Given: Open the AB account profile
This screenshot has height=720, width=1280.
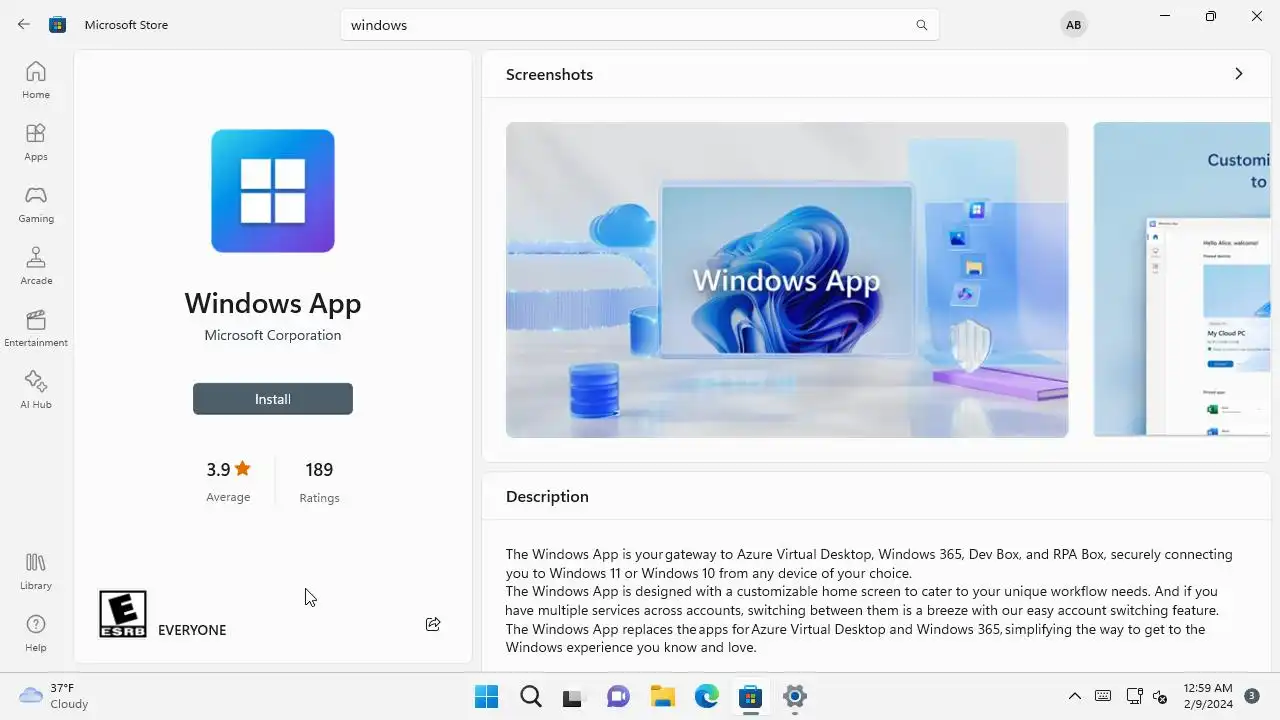Looking at the screenshot, I should [1074, 25].
